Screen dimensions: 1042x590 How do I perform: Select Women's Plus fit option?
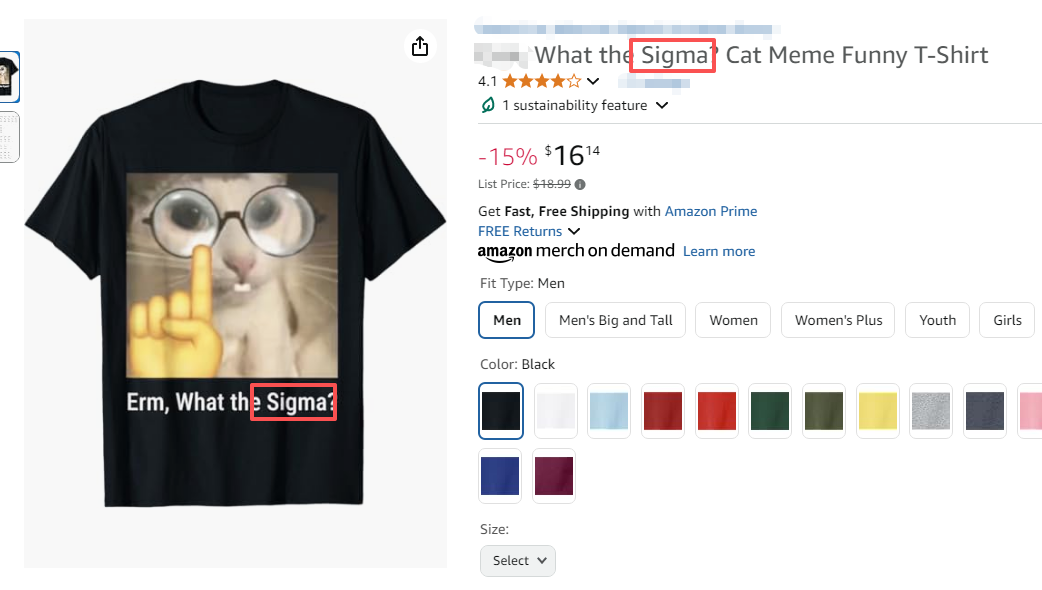tap(838, 320)
